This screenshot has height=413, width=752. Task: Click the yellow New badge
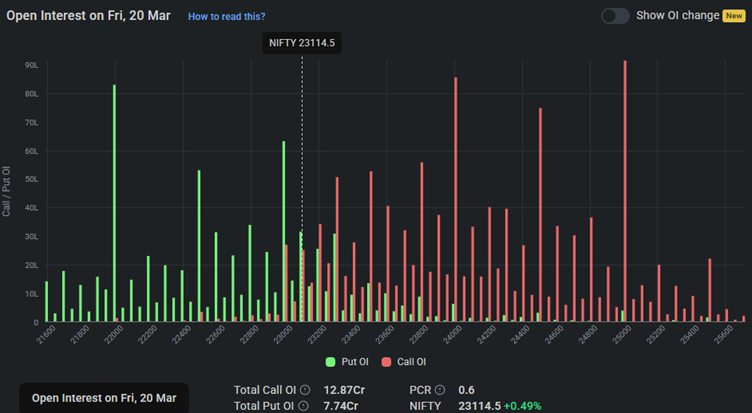tap(734, 16)
